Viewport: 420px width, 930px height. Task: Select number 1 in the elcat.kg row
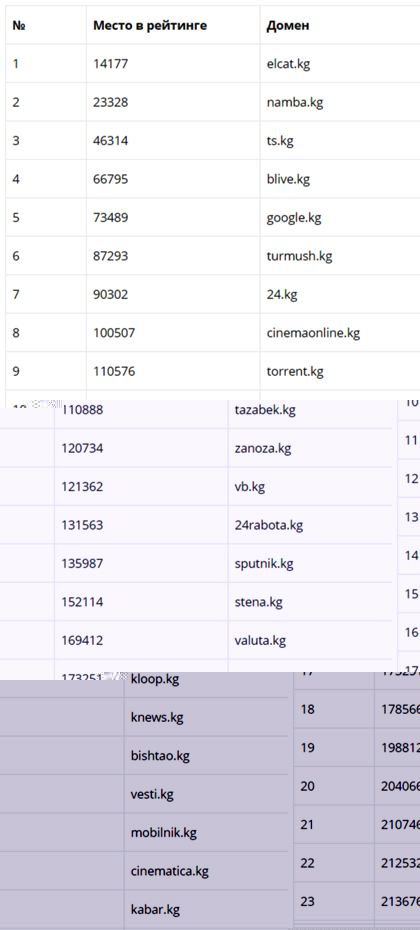pos(15,64)
